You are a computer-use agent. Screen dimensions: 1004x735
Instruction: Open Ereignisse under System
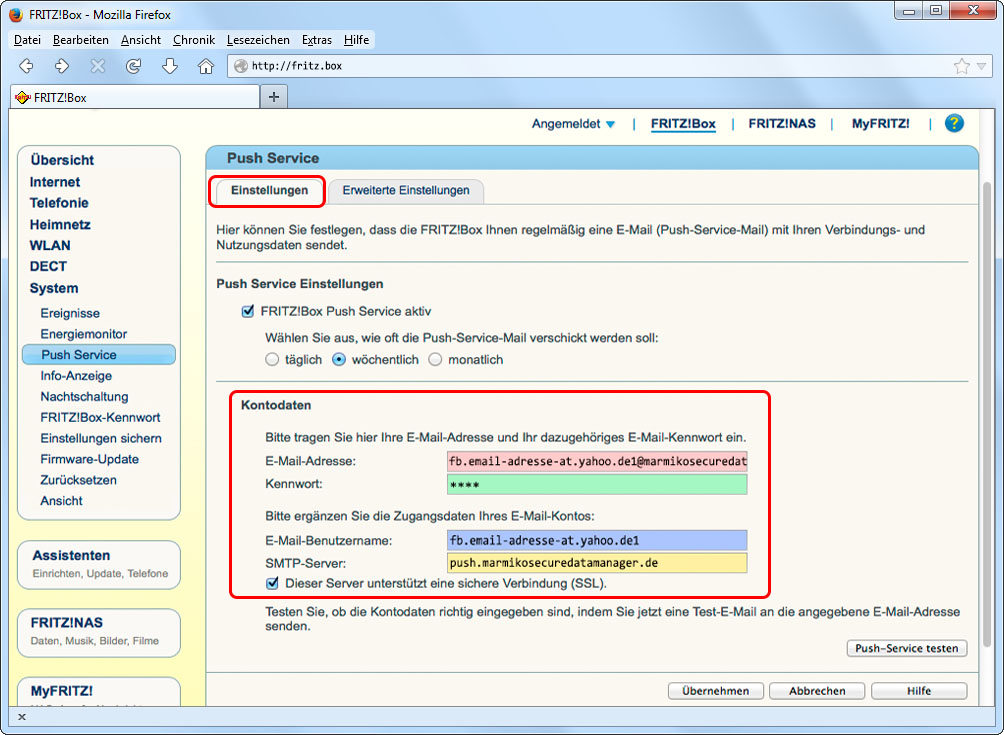coord(70,313)
